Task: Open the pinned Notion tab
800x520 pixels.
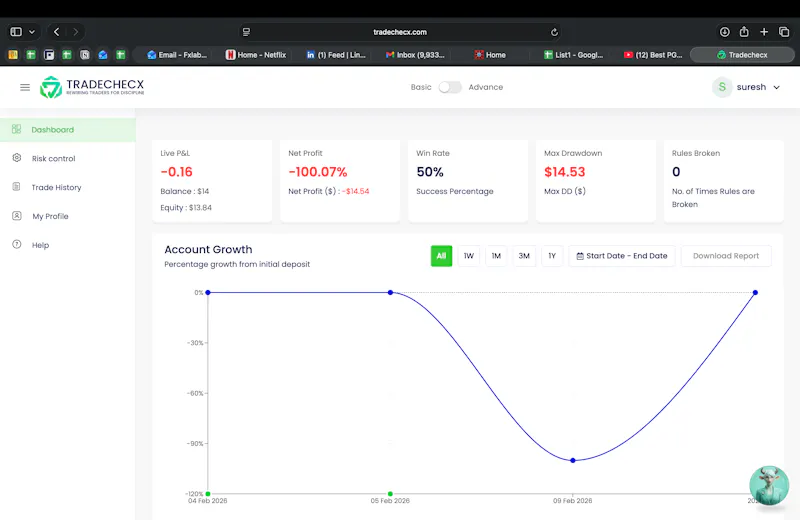Action: 85,55
